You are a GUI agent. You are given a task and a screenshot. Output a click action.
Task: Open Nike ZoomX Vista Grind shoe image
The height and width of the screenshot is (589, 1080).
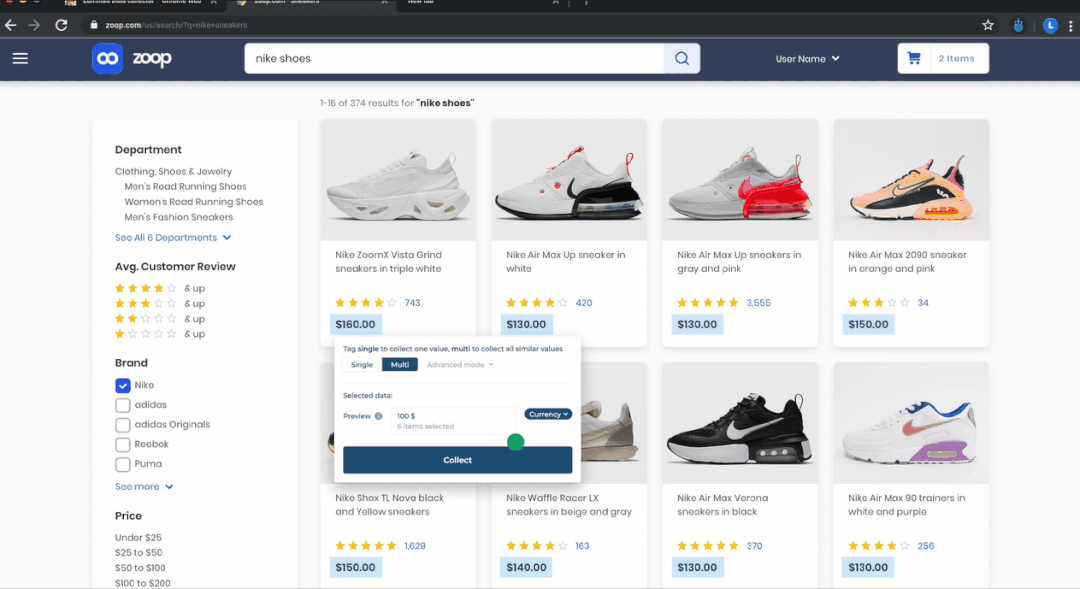(x=398, y=180)
